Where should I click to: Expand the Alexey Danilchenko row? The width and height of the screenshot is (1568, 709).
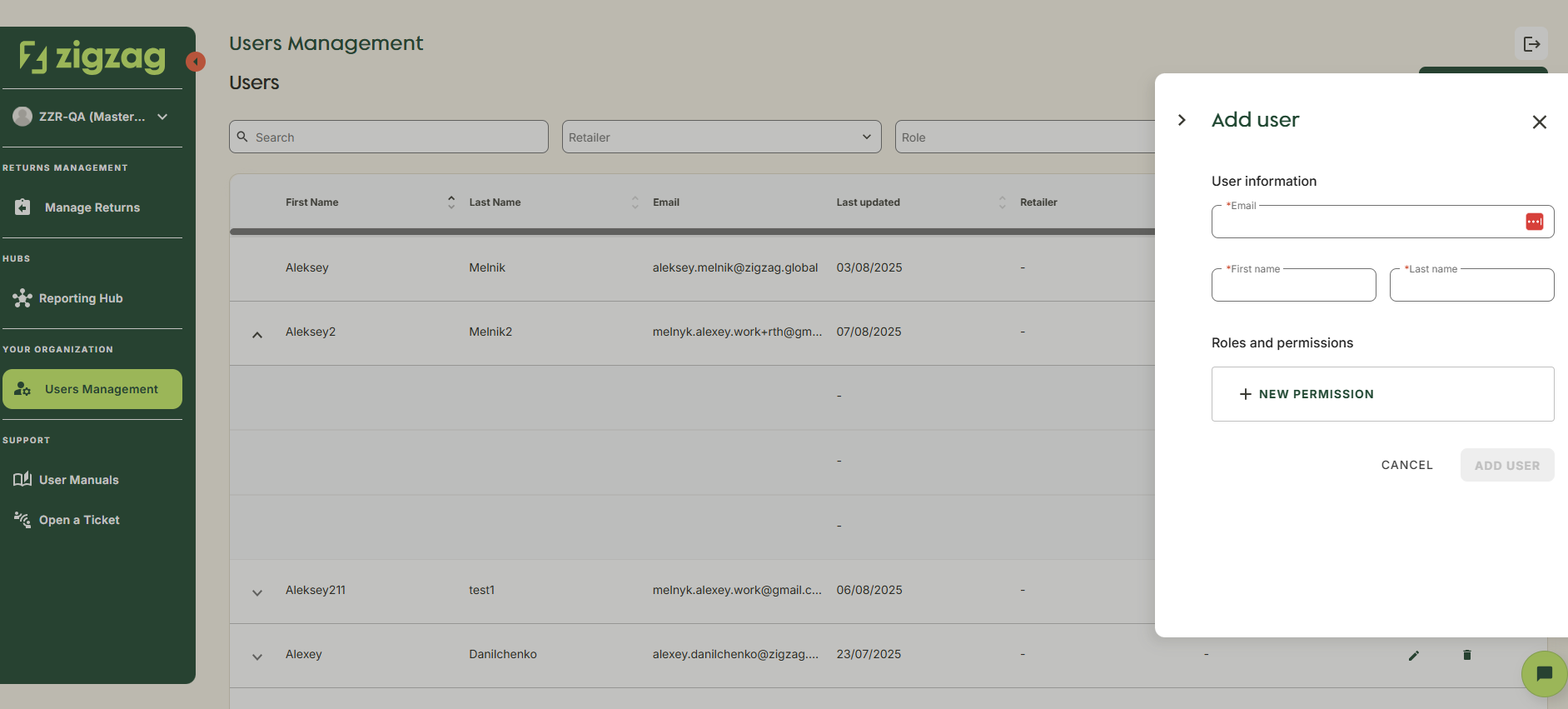coord(257,657)
